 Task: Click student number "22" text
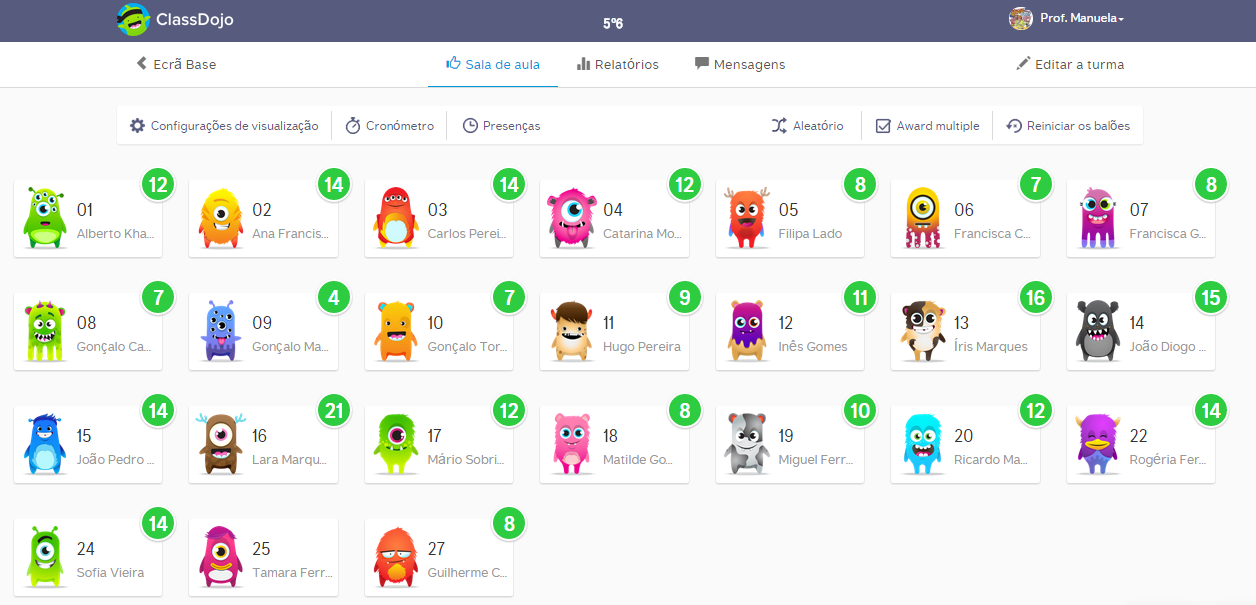coord(1139,436)
